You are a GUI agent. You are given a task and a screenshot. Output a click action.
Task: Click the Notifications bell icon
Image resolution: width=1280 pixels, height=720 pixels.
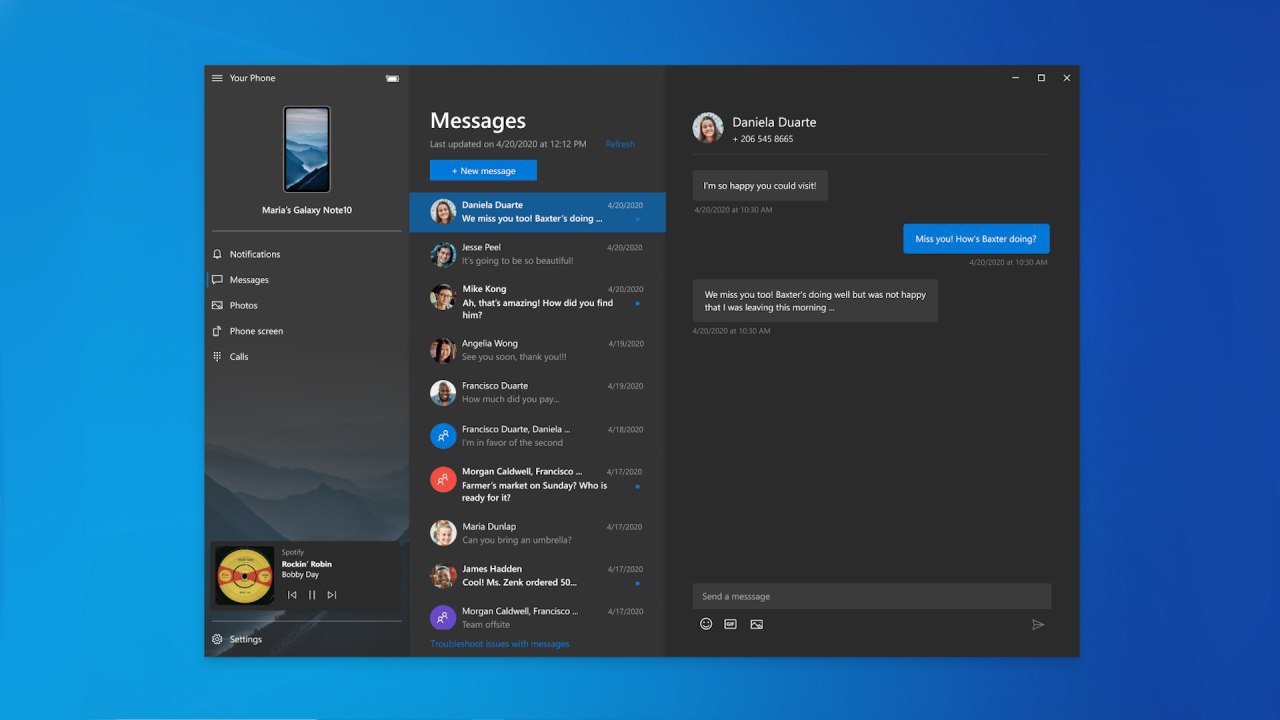(x=217, y=254)
